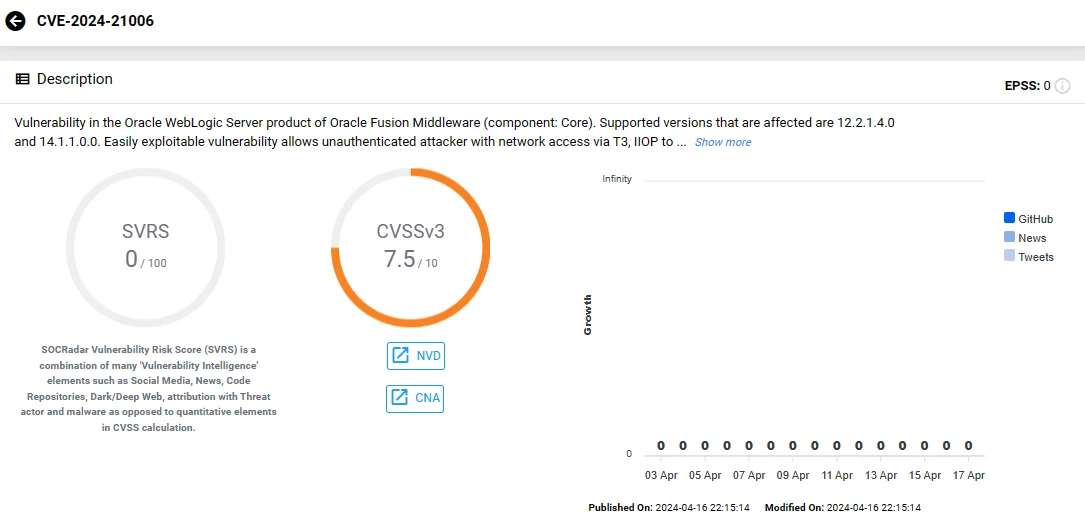Viewport: 1085px width, 522px height.
Task: Click the Description list icon
Action: (22, 79)
